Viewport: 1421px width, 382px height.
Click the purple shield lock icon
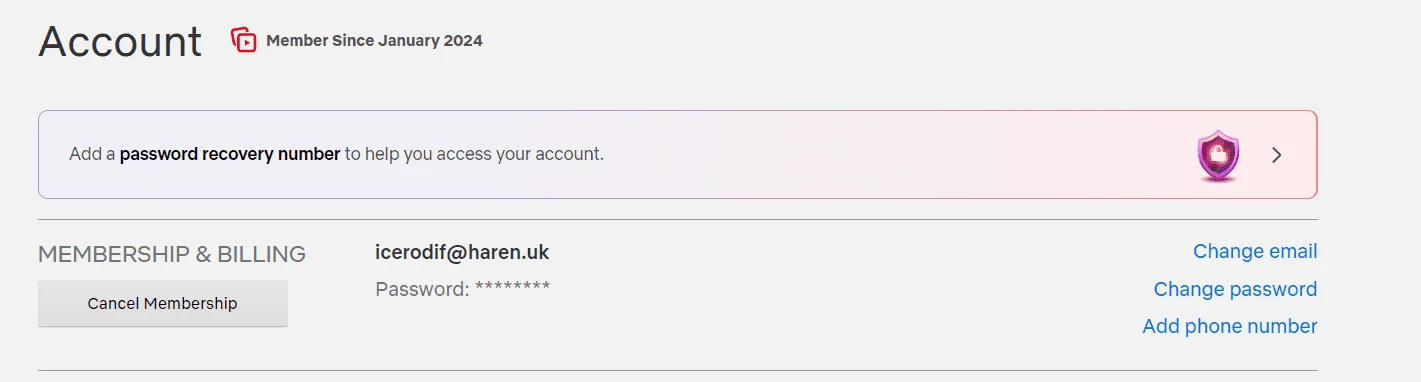(1218, 157)
